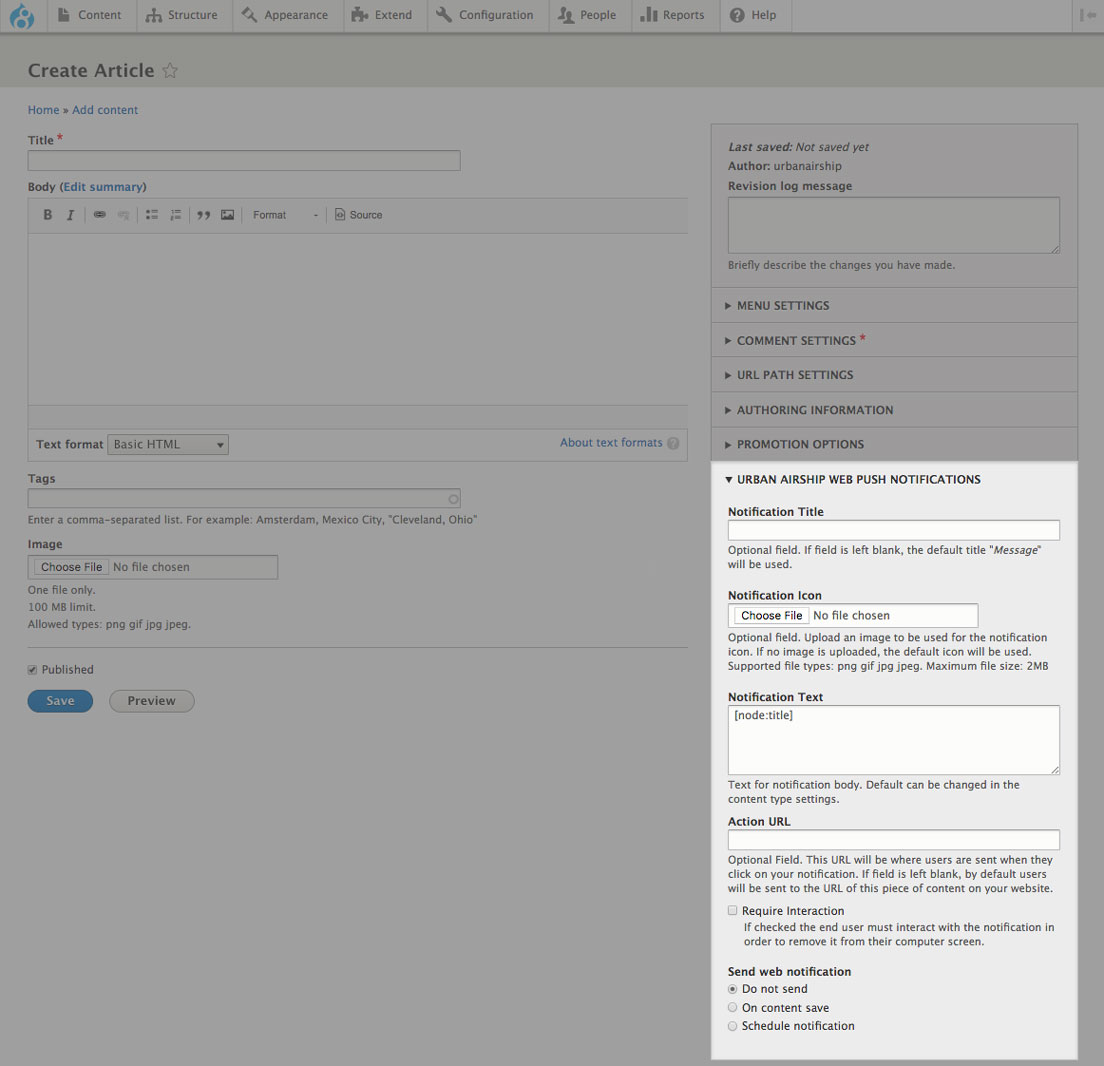Open the Text format Basic HTML dropdown
This screenshot has width=1104, height=1066.
pyautogui.click(x=168, y=444)
